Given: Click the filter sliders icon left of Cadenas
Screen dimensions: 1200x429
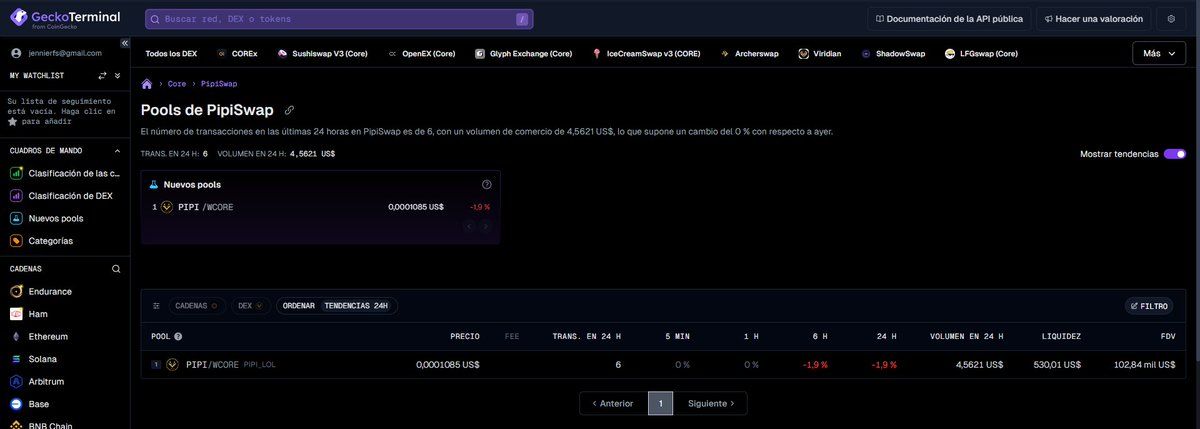Looking at the screenshot, I should [156, 306].
